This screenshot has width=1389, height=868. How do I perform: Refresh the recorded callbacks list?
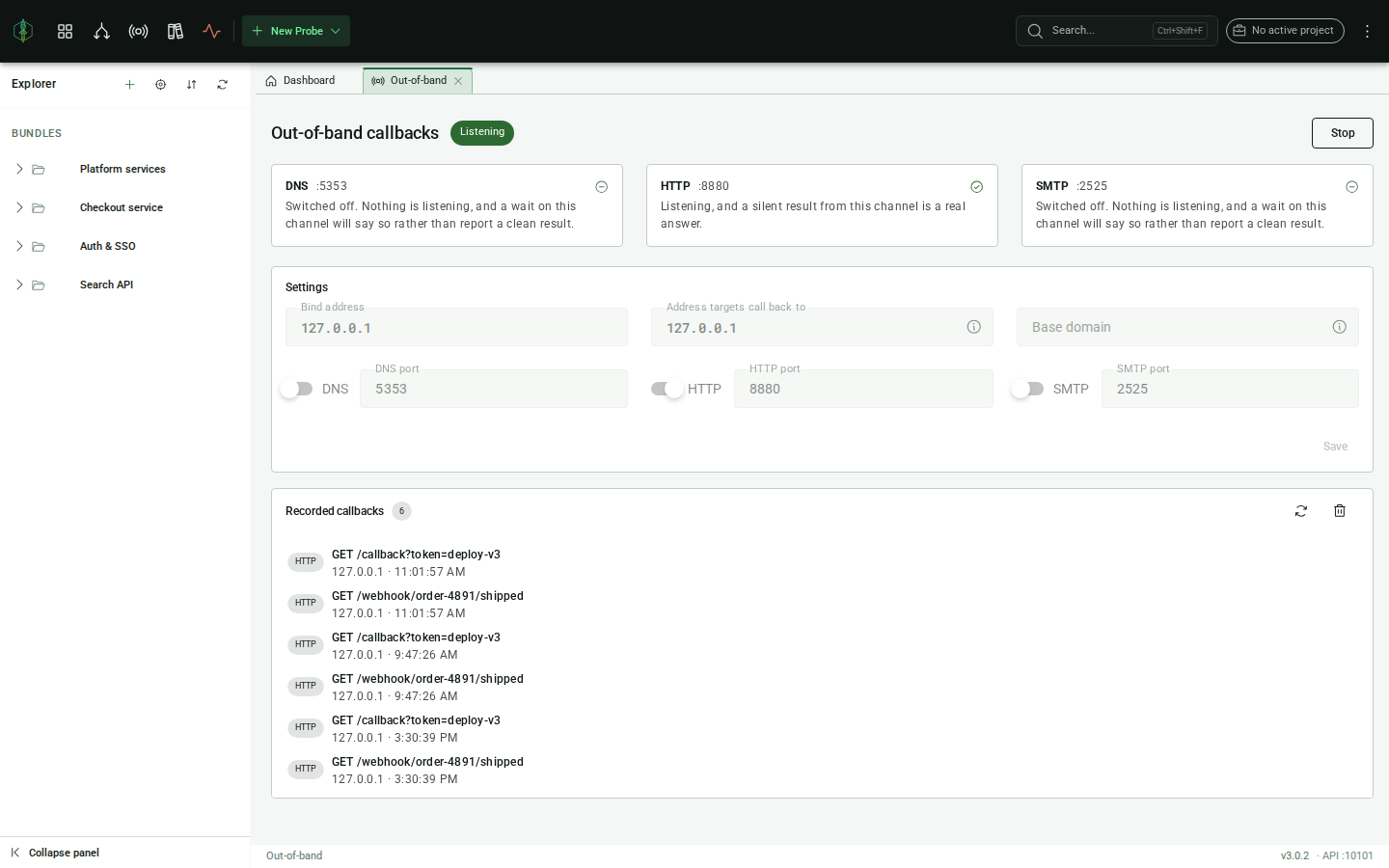(1300, 511)
